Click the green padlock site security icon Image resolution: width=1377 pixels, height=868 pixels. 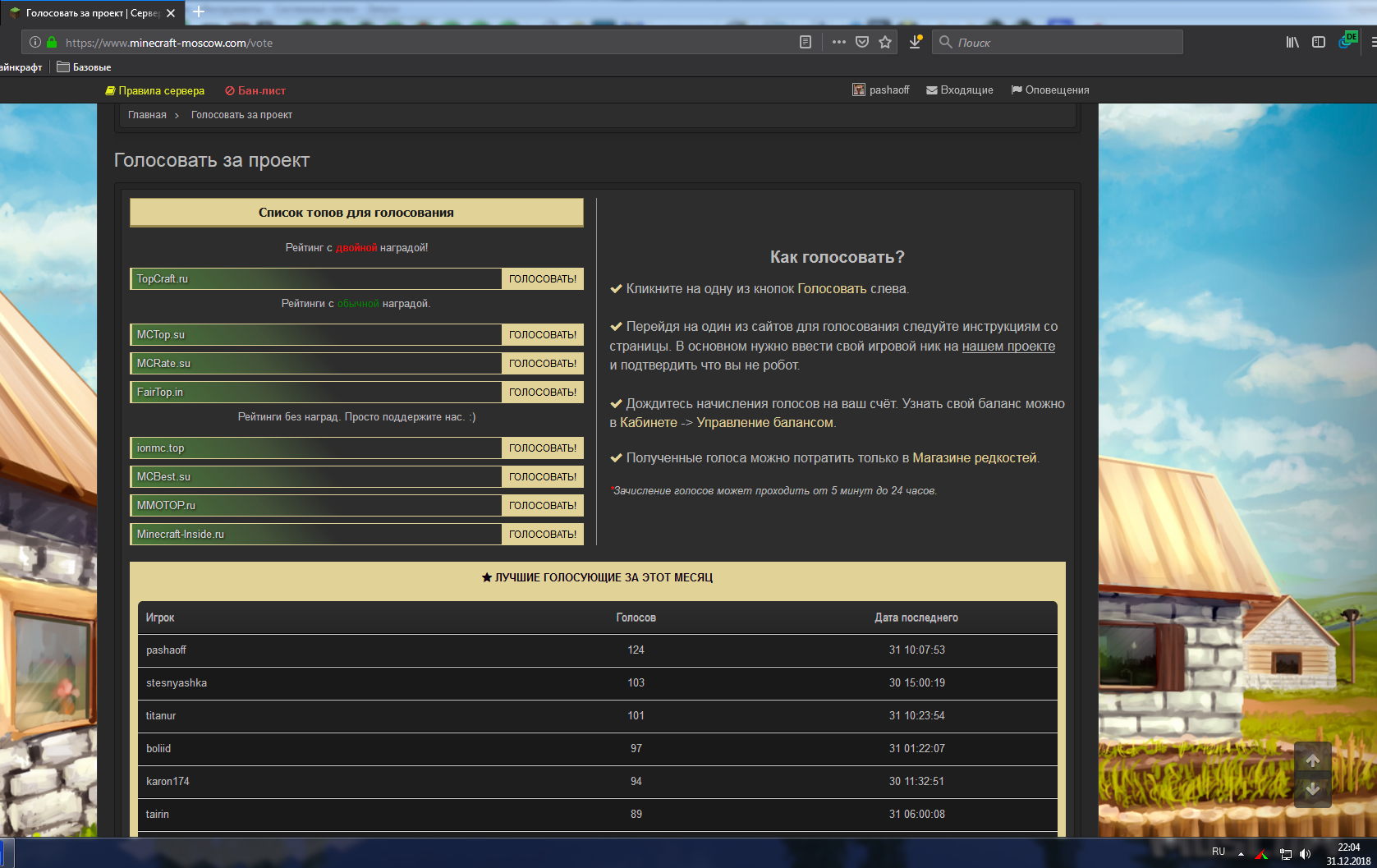click(52, 42)
